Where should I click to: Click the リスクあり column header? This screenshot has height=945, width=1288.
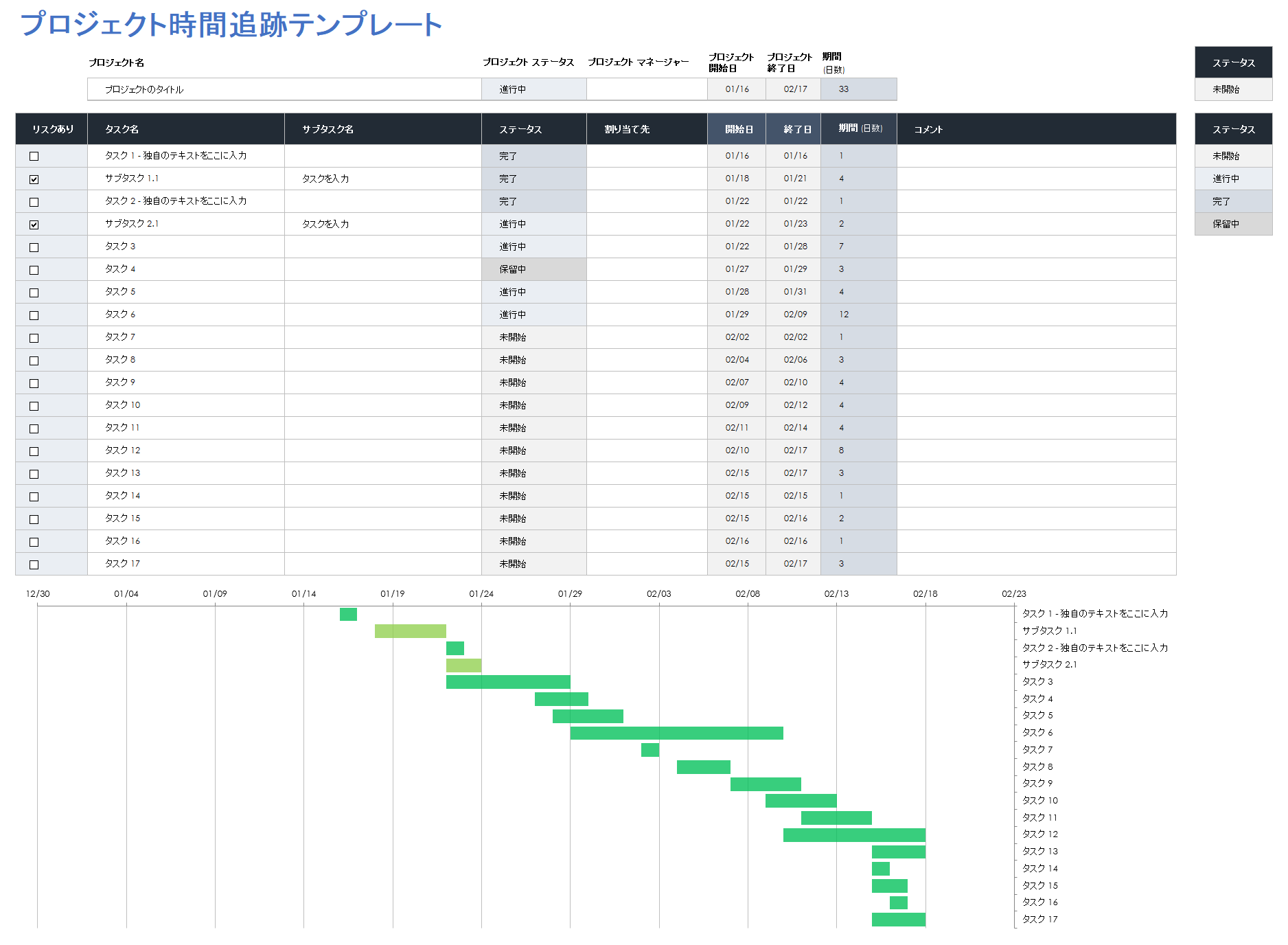click(51, 129)
